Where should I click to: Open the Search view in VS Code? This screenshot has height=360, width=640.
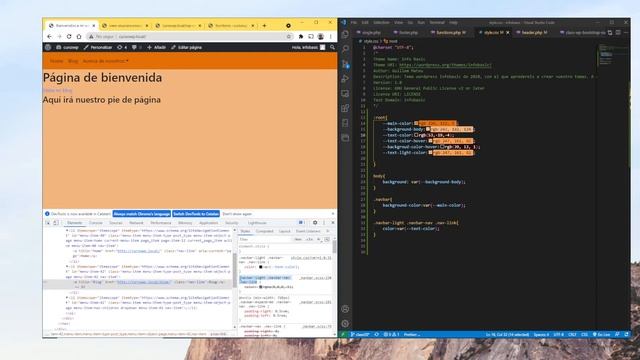pos(345,49)
